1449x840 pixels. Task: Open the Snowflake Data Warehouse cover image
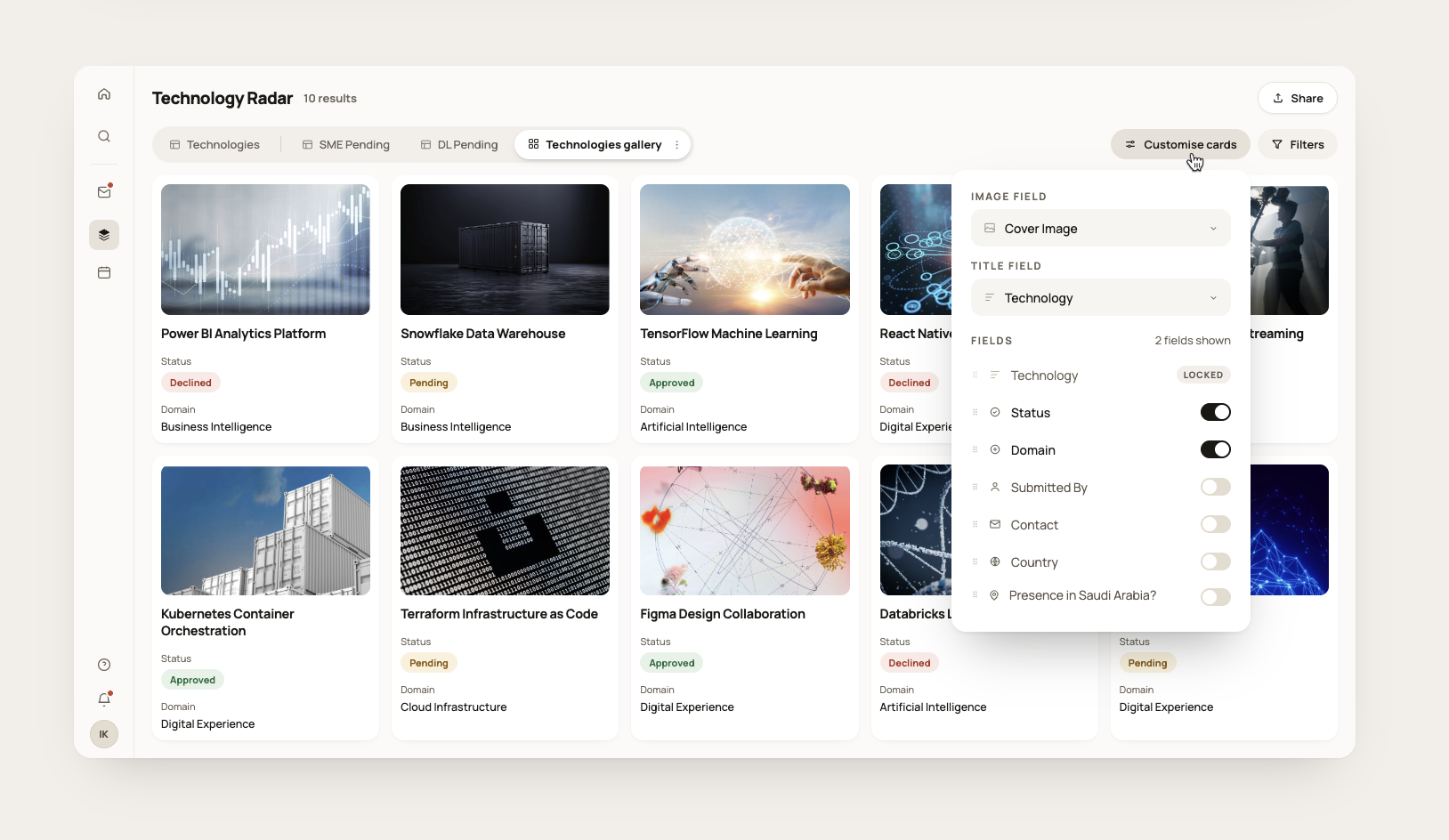pos(505,249)
